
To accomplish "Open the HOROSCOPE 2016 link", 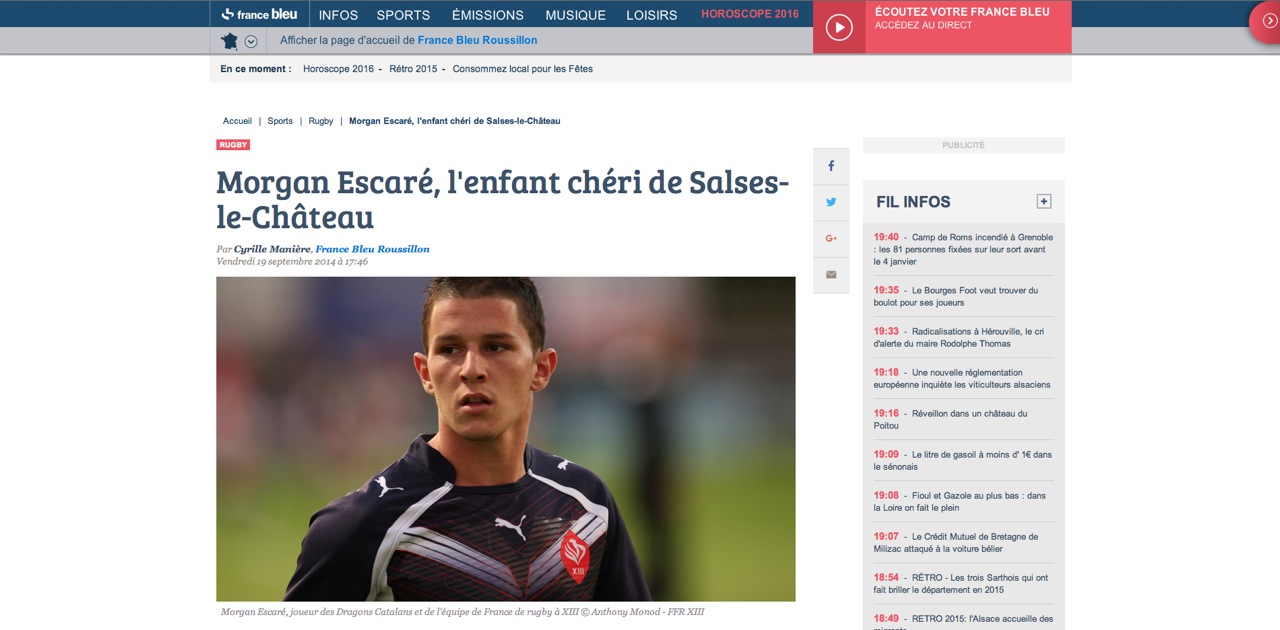I will [x=750, y=14].
